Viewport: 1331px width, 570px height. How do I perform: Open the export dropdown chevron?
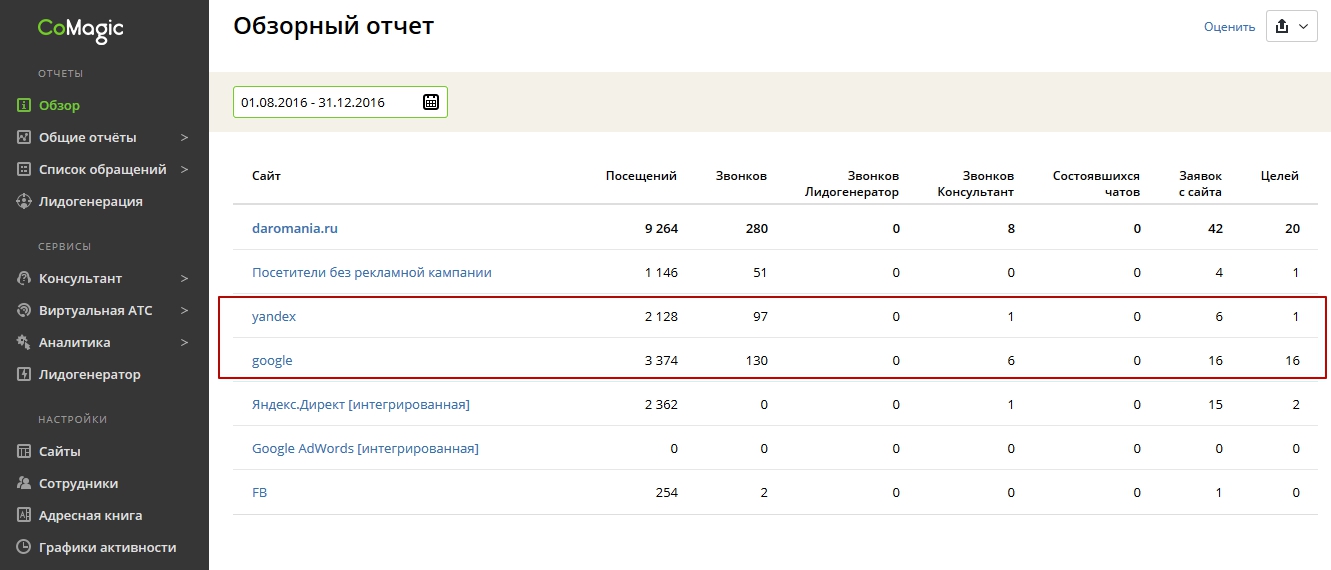tap(1304, 28)
